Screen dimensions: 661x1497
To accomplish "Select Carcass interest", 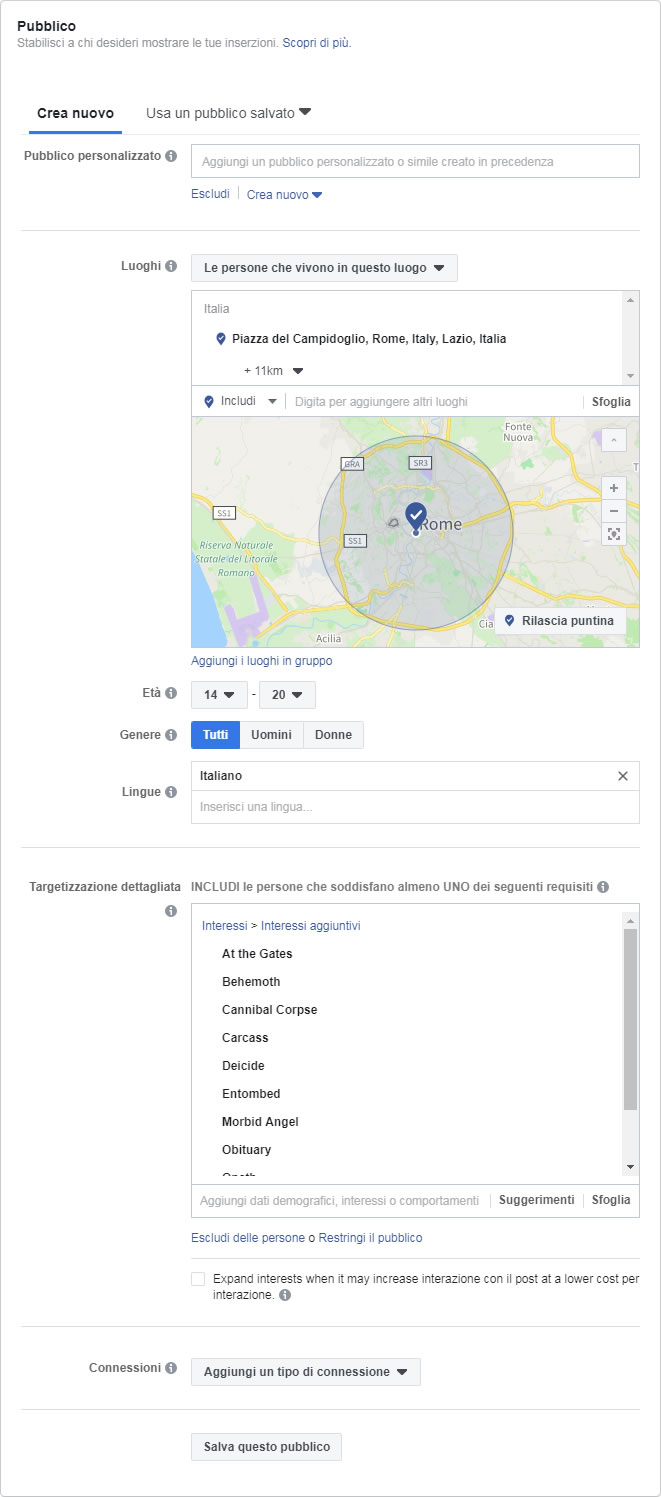I will click(245, 1038).
